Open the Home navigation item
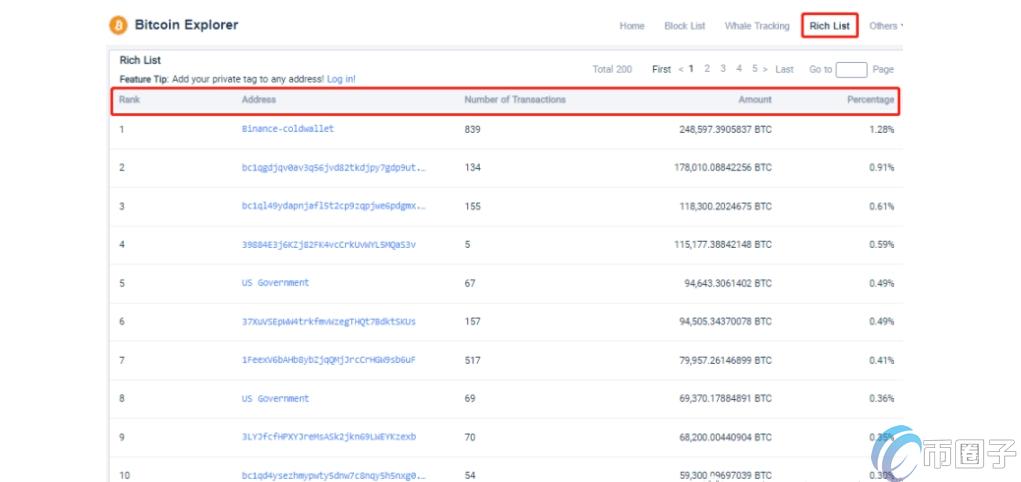Screen dimensions: 1021x482 (x=632, y=26)
